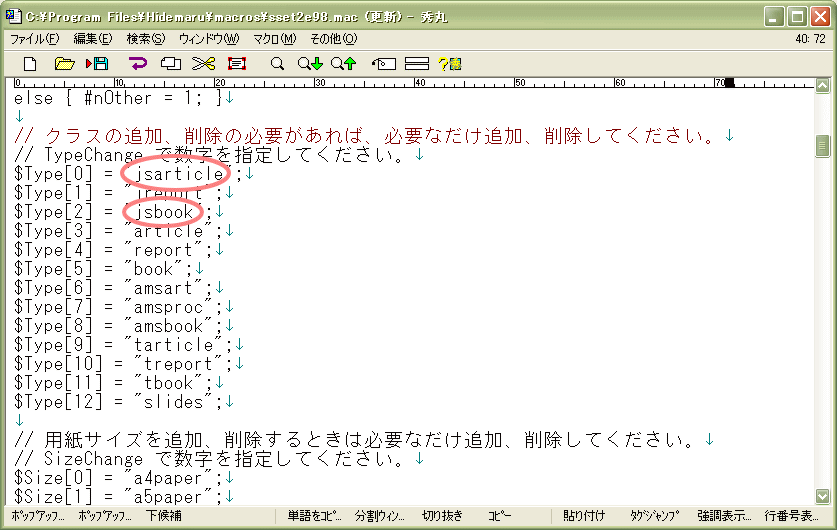This screenshot has width=837, height=530.
Task: Open the 検索(S) menu
Action: [145, 39]
